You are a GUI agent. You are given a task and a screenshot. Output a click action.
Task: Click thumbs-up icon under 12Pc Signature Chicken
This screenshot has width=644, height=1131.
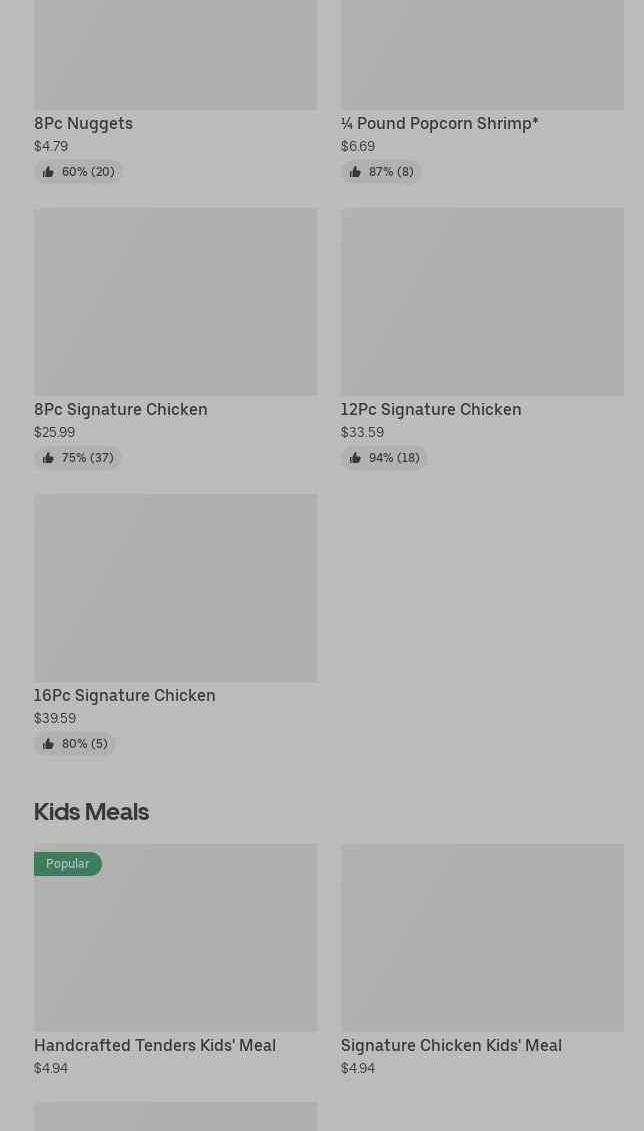click(355, 458)
